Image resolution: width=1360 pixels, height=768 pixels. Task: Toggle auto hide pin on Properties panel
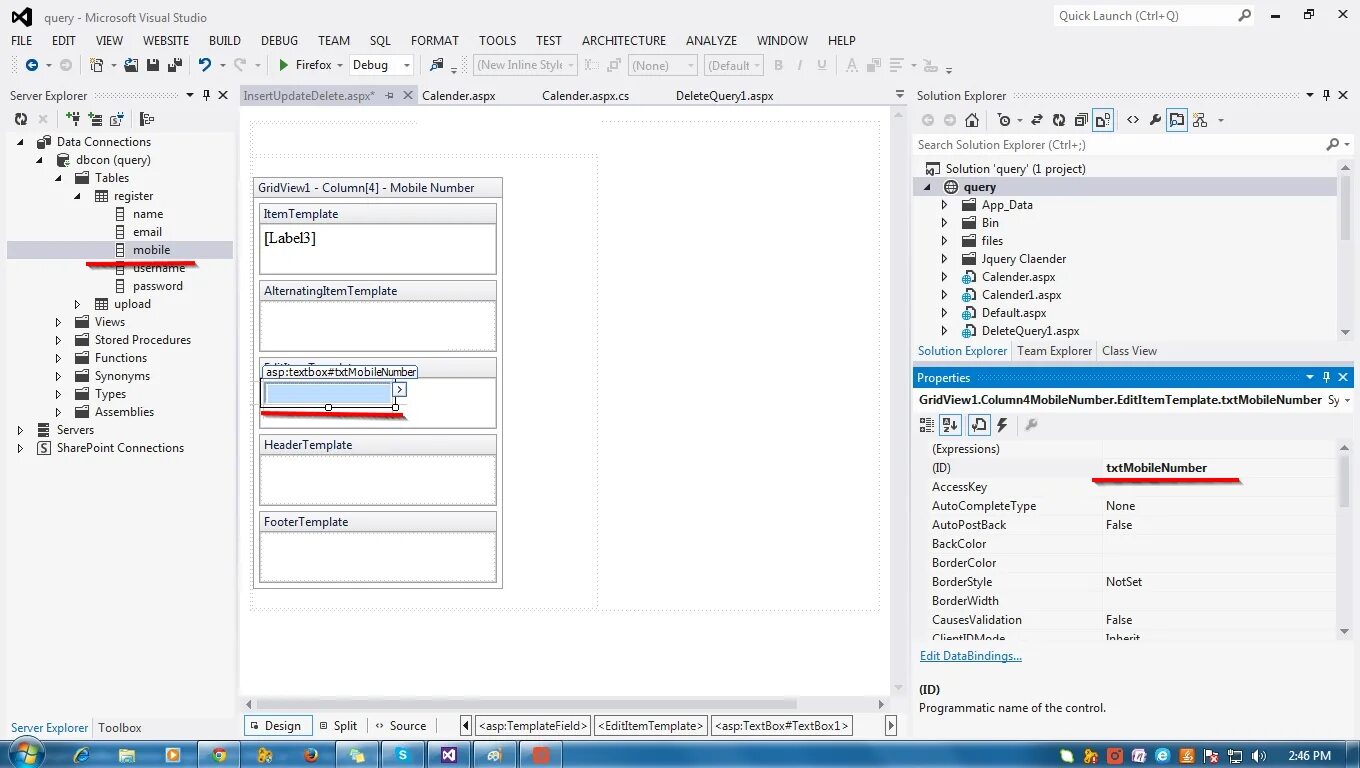tap(1327, 377)
